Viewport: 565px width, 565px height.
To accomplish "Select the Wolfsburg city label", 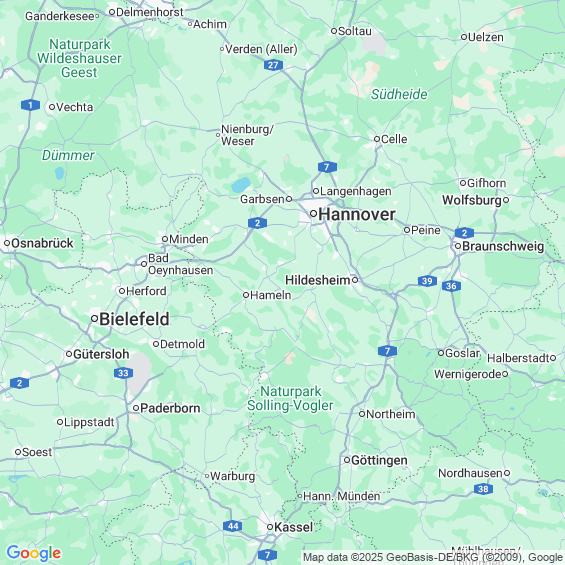I will pyautogui.click(x=472, y=200).
